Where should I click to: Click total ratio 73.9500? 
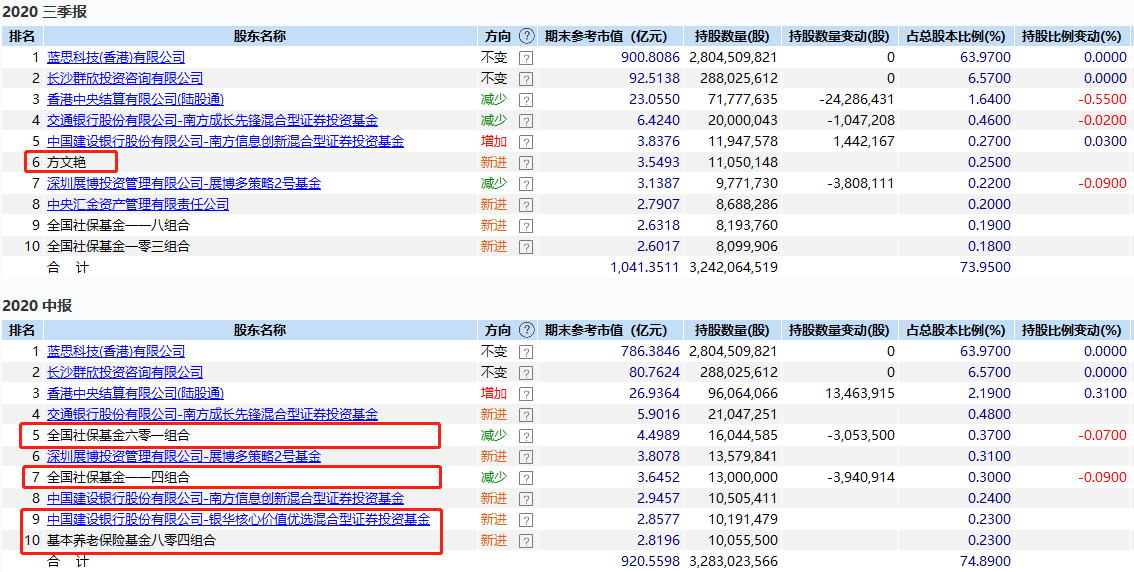point(987,267)
